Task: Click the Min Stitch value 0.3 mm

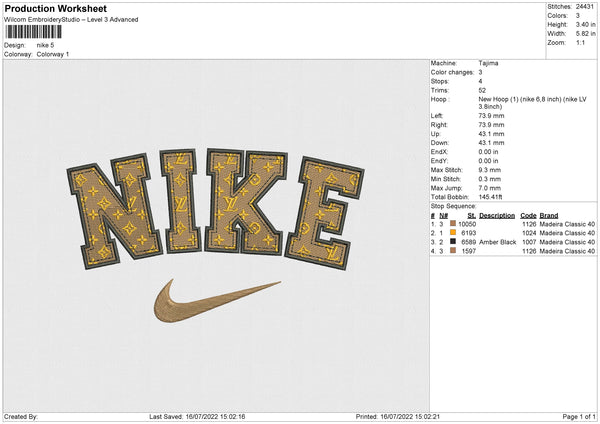Action: pyautogui.click(x=489, y=179)
